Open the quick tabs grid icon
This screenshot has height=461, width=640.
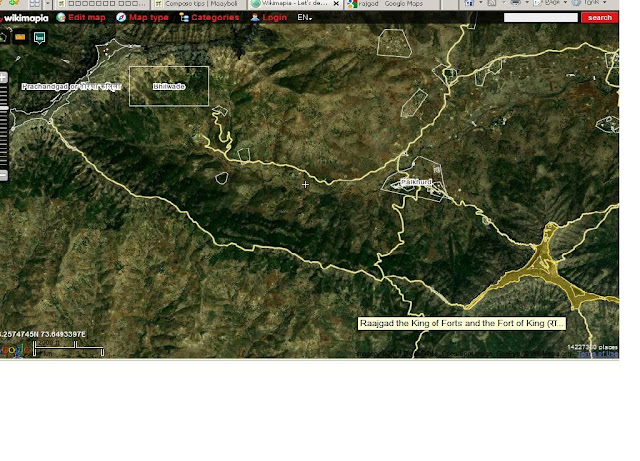click(x=35, y=4)
